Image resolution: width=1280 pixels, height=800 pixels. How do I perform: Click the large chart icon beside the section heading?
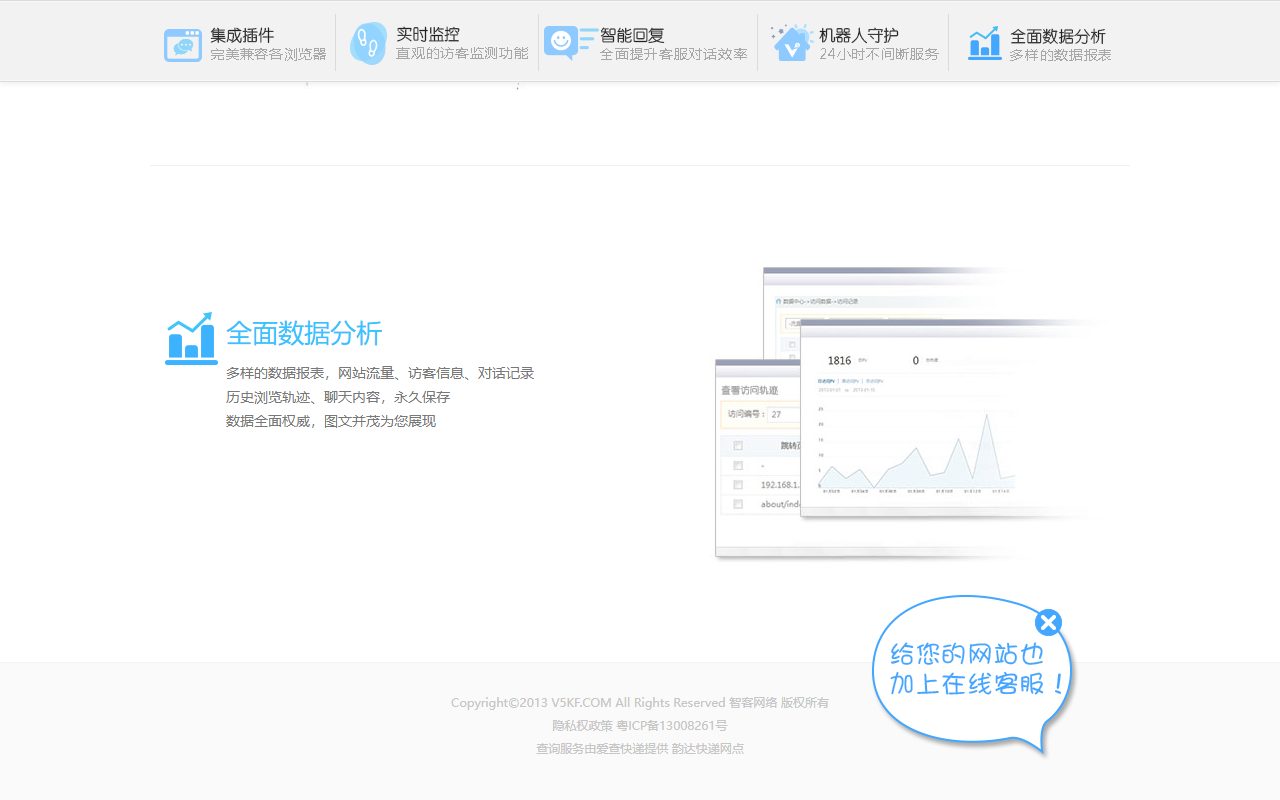click(191, 338)
